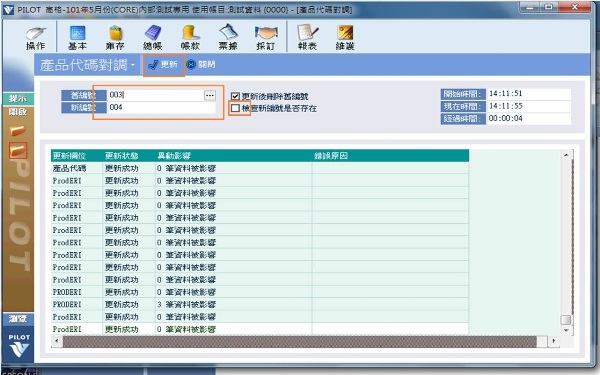Open the 庫存 inventory module icon

tap(115, 38)
